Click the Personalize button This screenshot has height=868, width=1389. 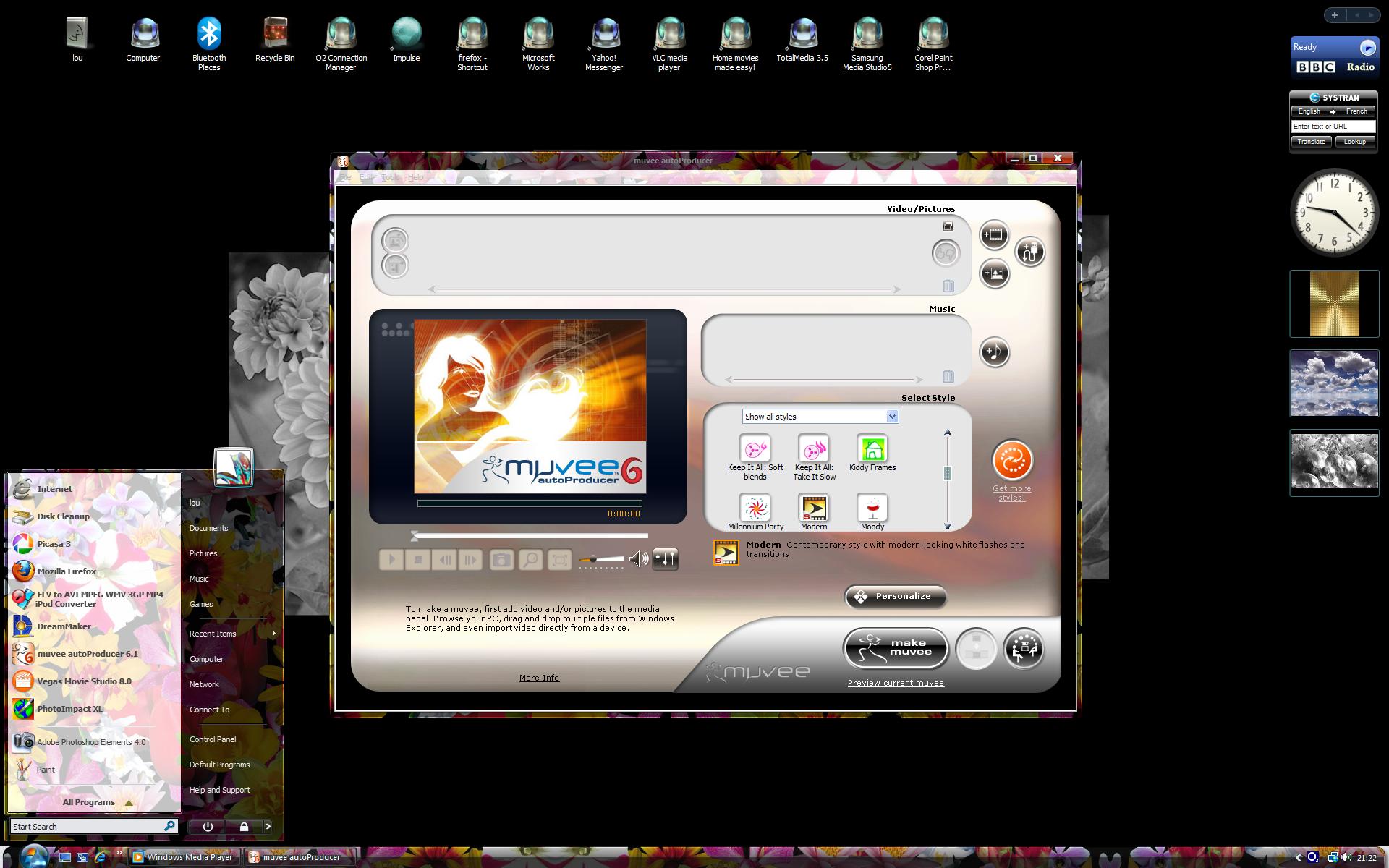896,596
